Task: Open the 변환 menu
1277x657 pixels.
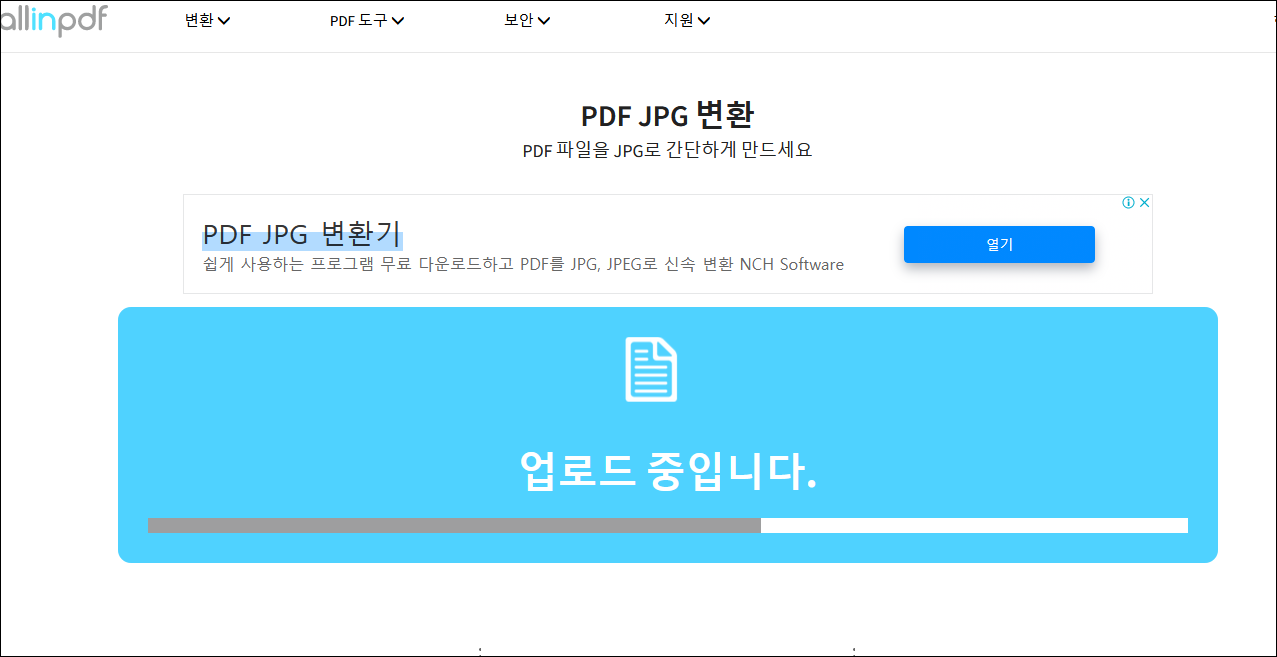Action: click(x=208, y=20)
